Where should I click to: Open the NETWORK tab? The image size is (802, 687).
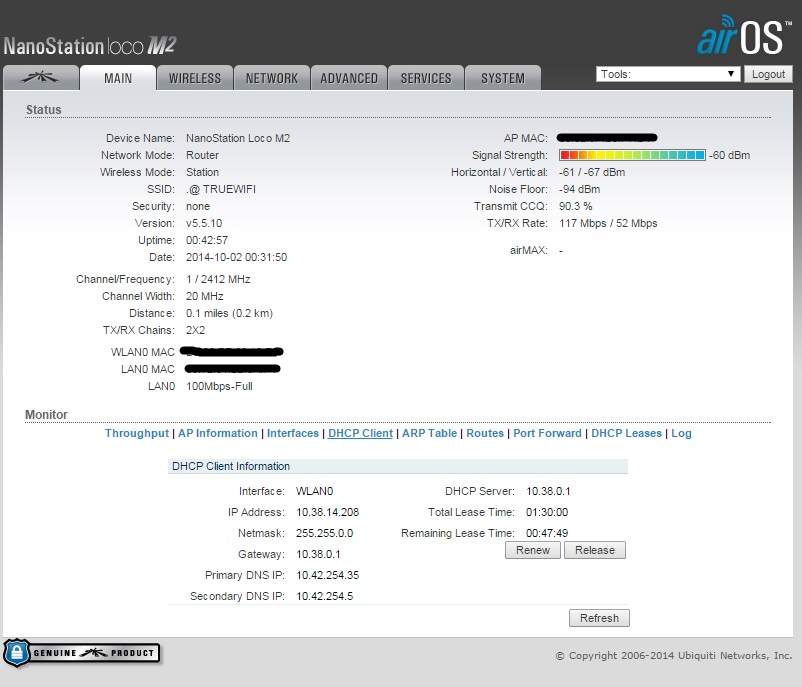(272, 78)
